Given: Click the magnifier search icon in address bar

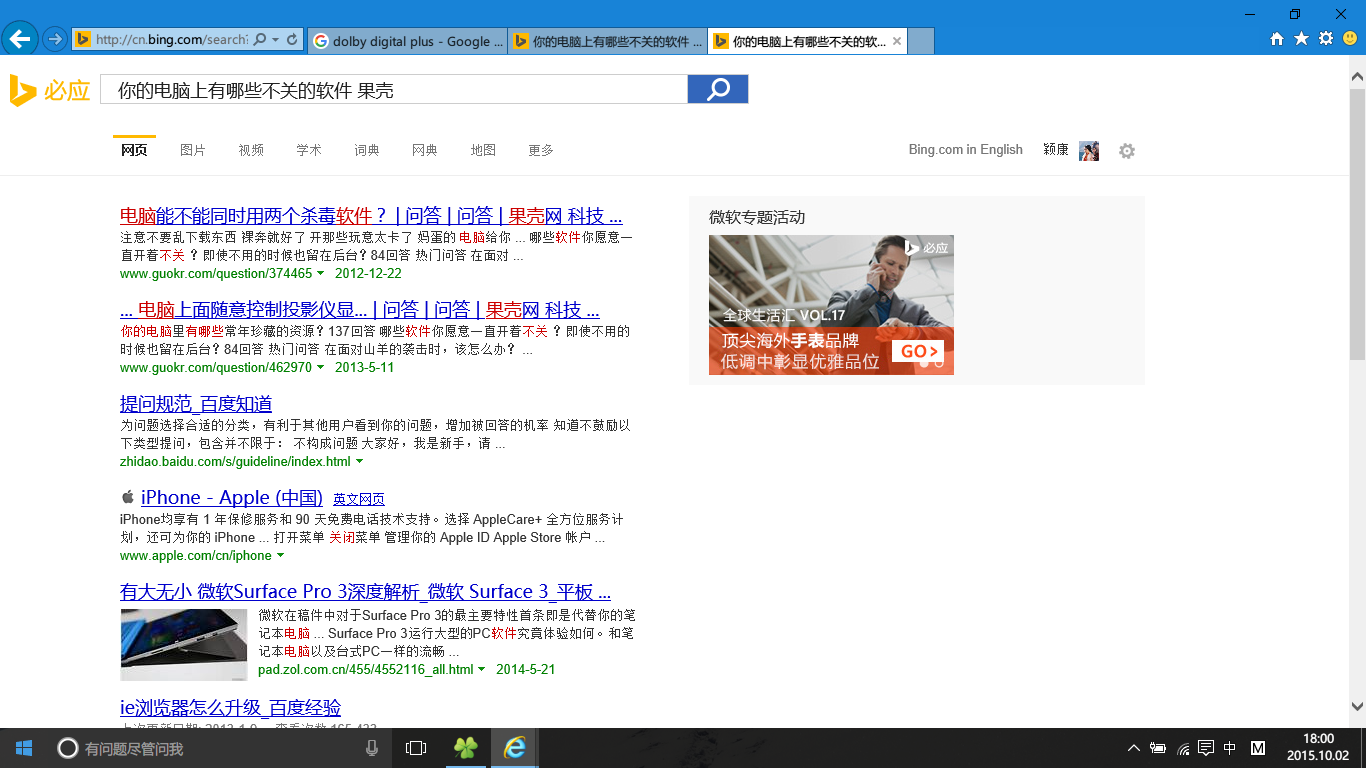Looking at the screenshot, I should coord(260,40).
